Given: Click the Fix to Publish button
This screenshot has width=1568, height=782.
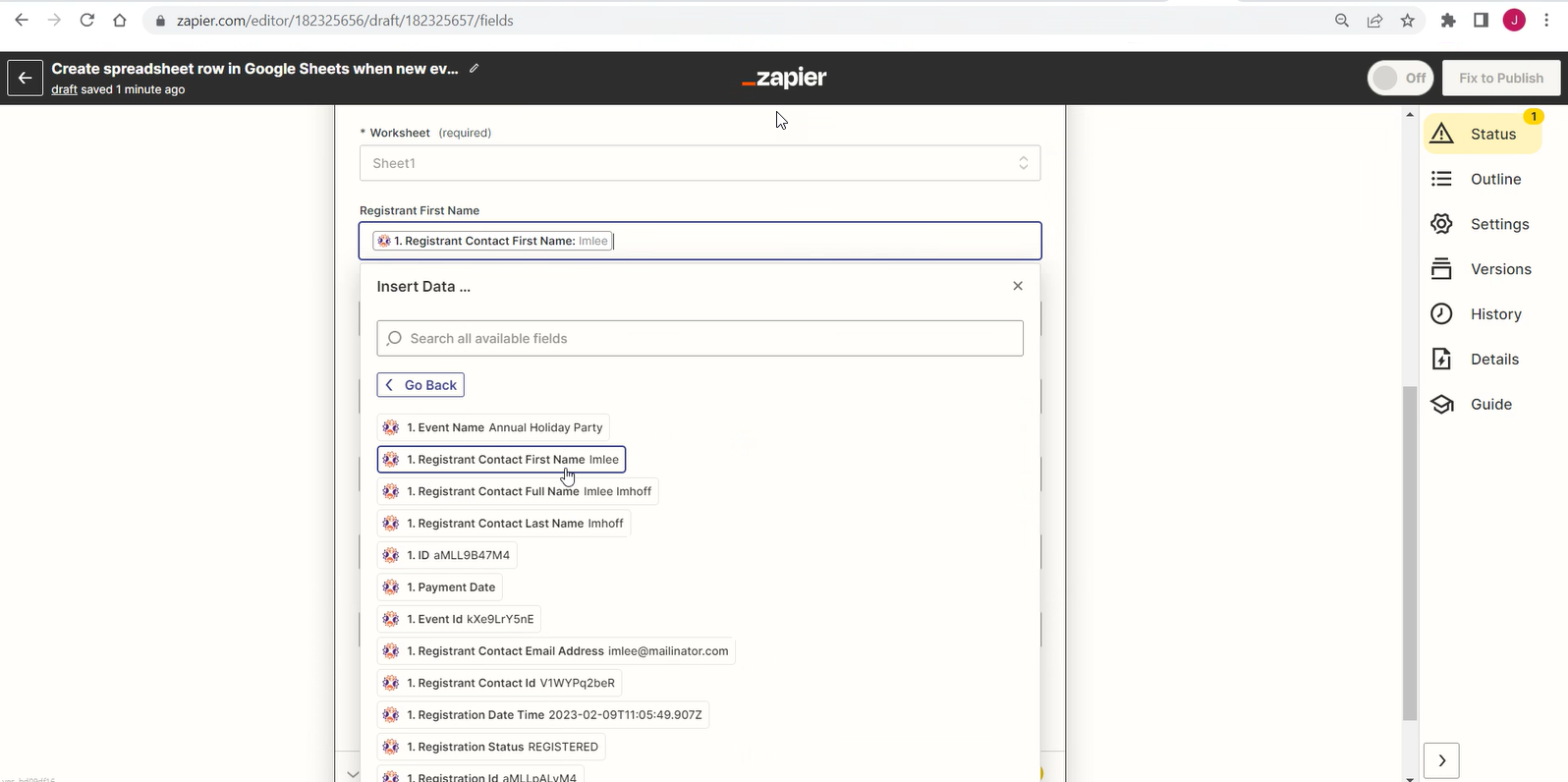Looking at the screenshot, I should 1501,78.
